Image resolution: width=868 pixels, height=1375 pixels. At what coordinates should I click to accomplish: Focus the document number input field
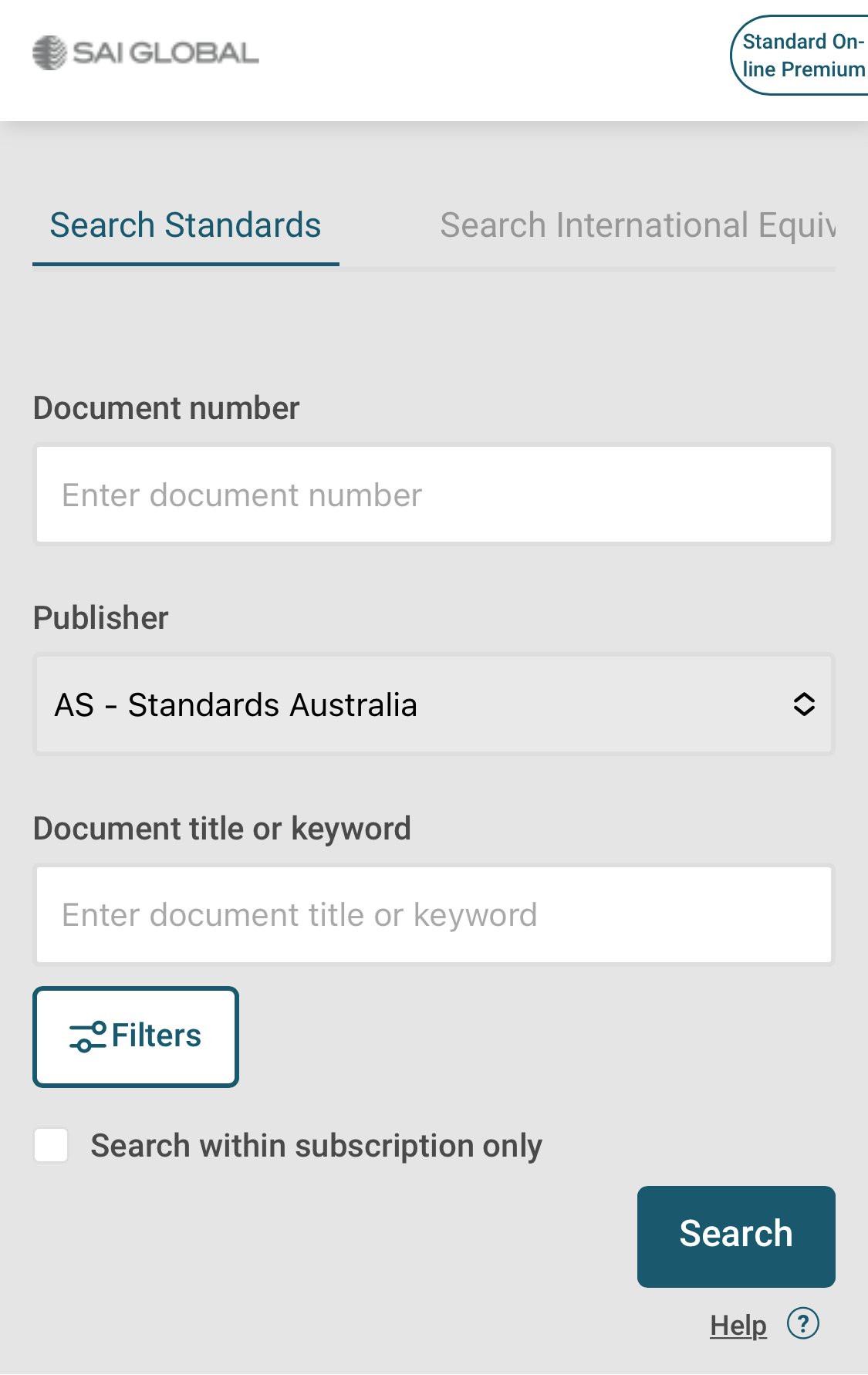coord(434,495)
